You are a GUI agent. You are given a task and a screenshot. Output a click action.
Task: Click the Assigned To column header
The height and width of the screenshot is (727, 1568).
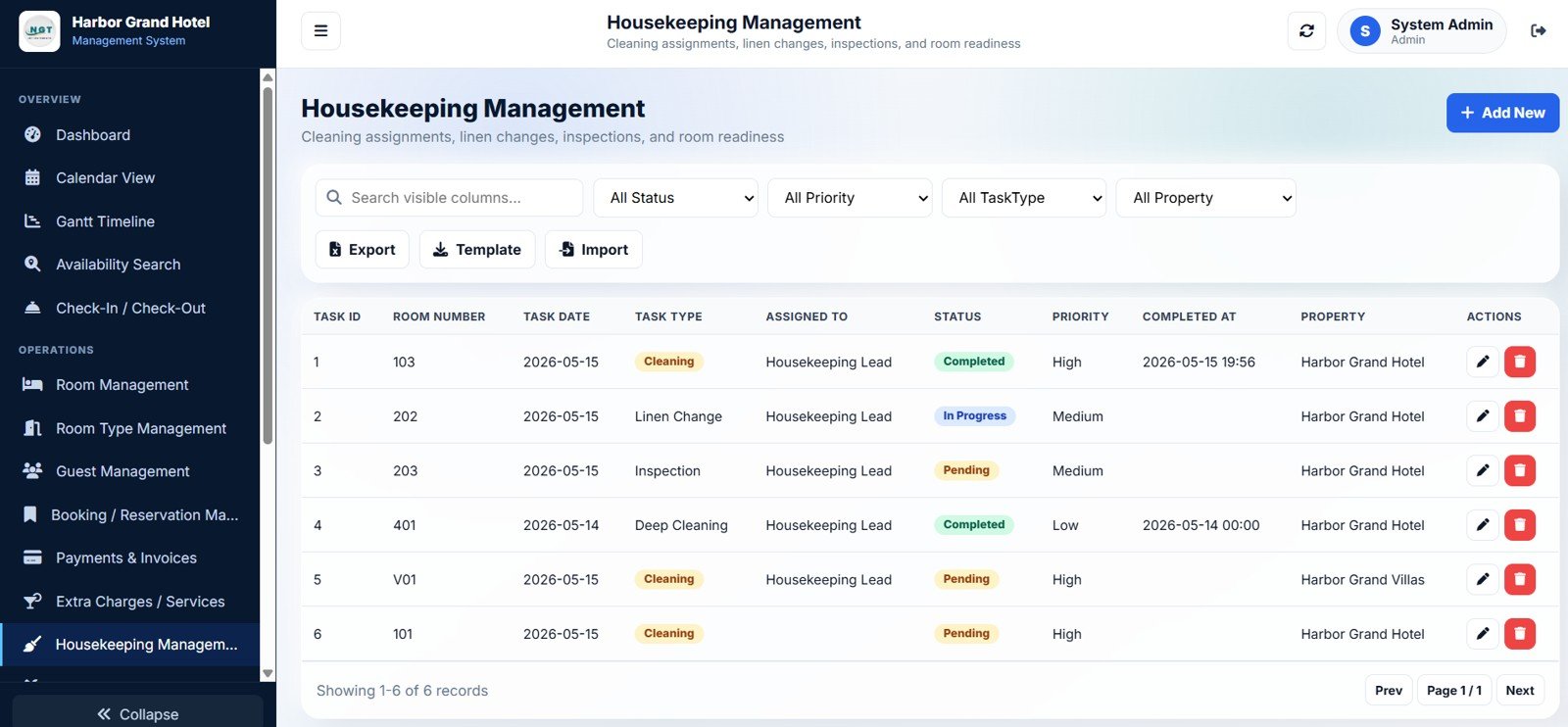coord(807,316)
